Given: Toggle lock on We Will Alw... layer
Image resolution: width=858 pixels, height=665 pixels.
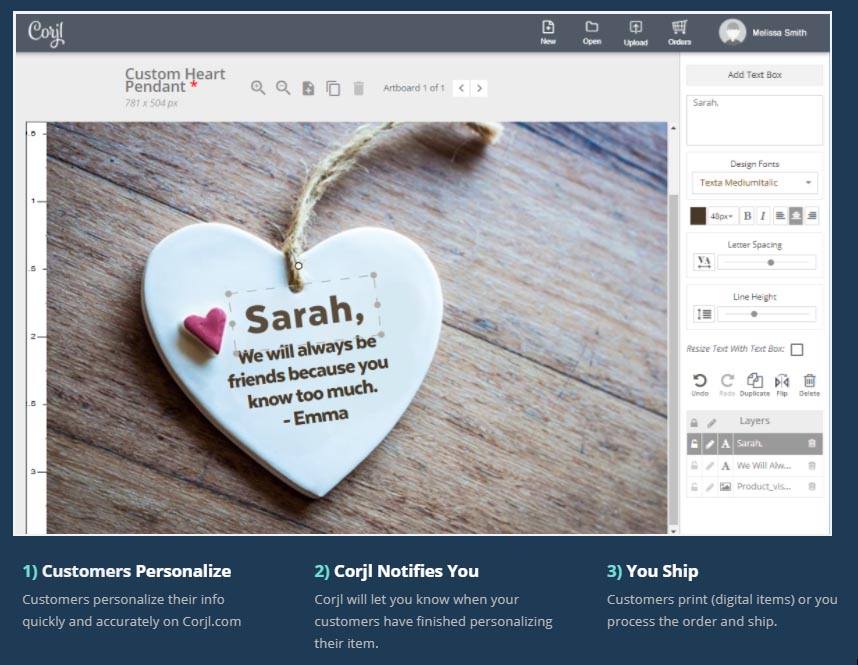Looking at the screenshot, I should (x=694, y=466).
